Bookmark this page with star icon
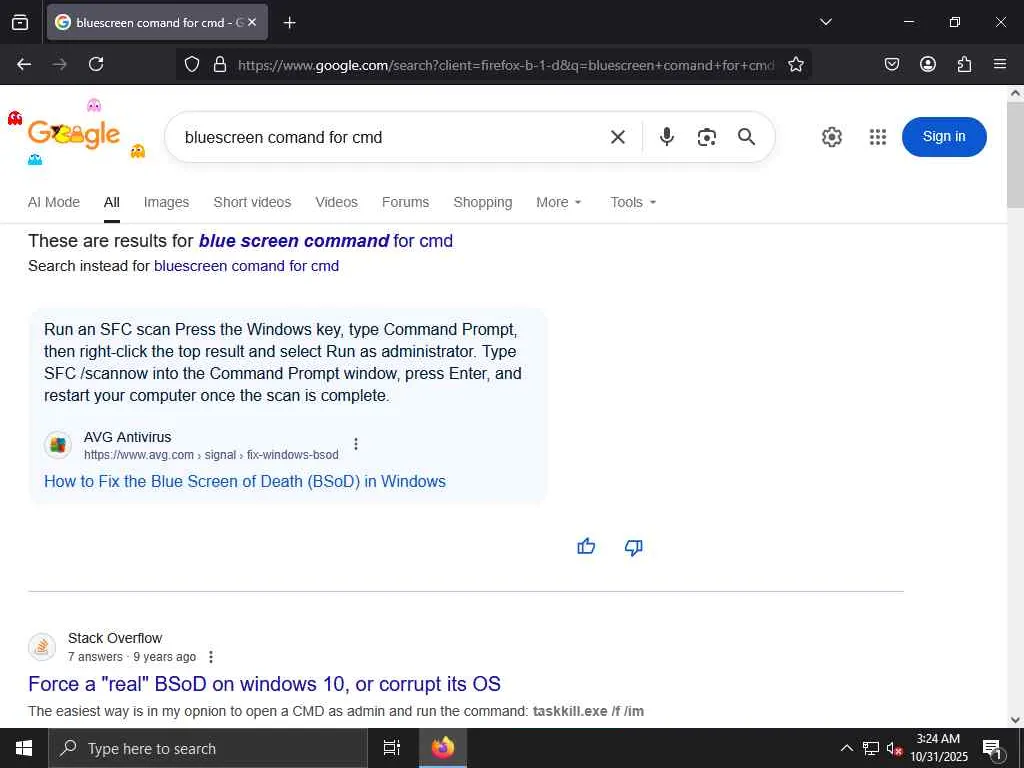 (x=795, y=64)
